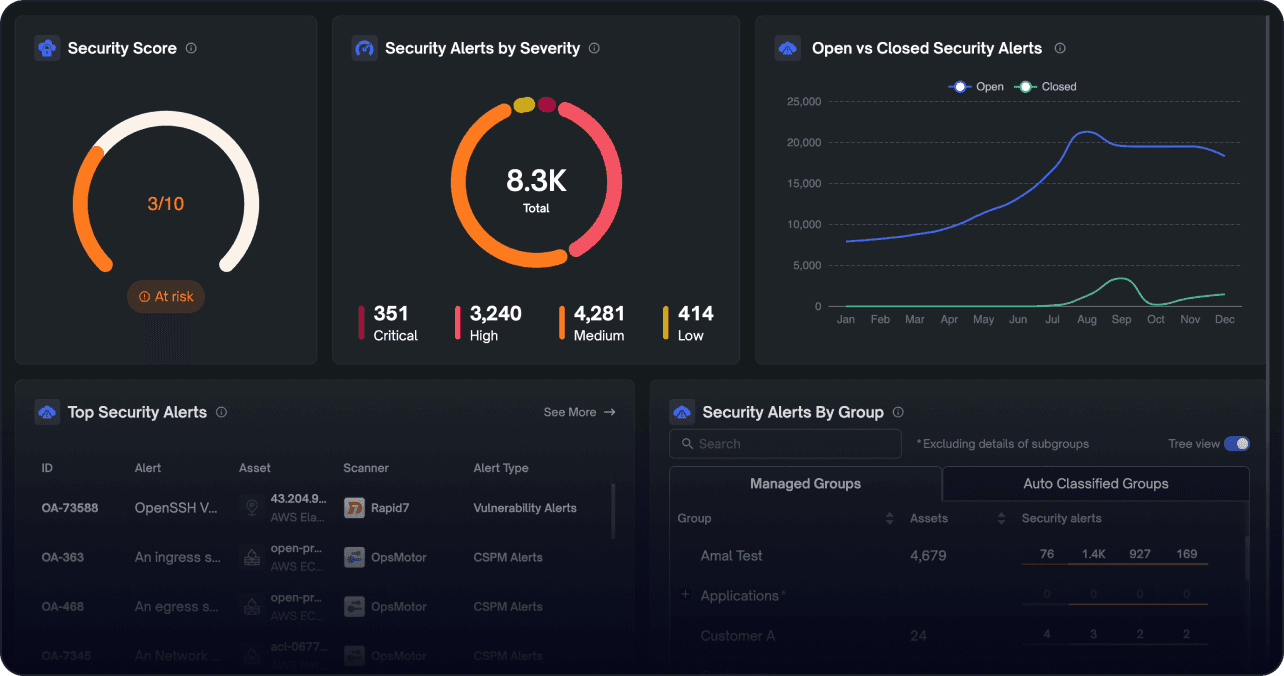1284x676 pixels.
Task: Toggle the Closed series in the chart legend
Action: (1046, 87)
